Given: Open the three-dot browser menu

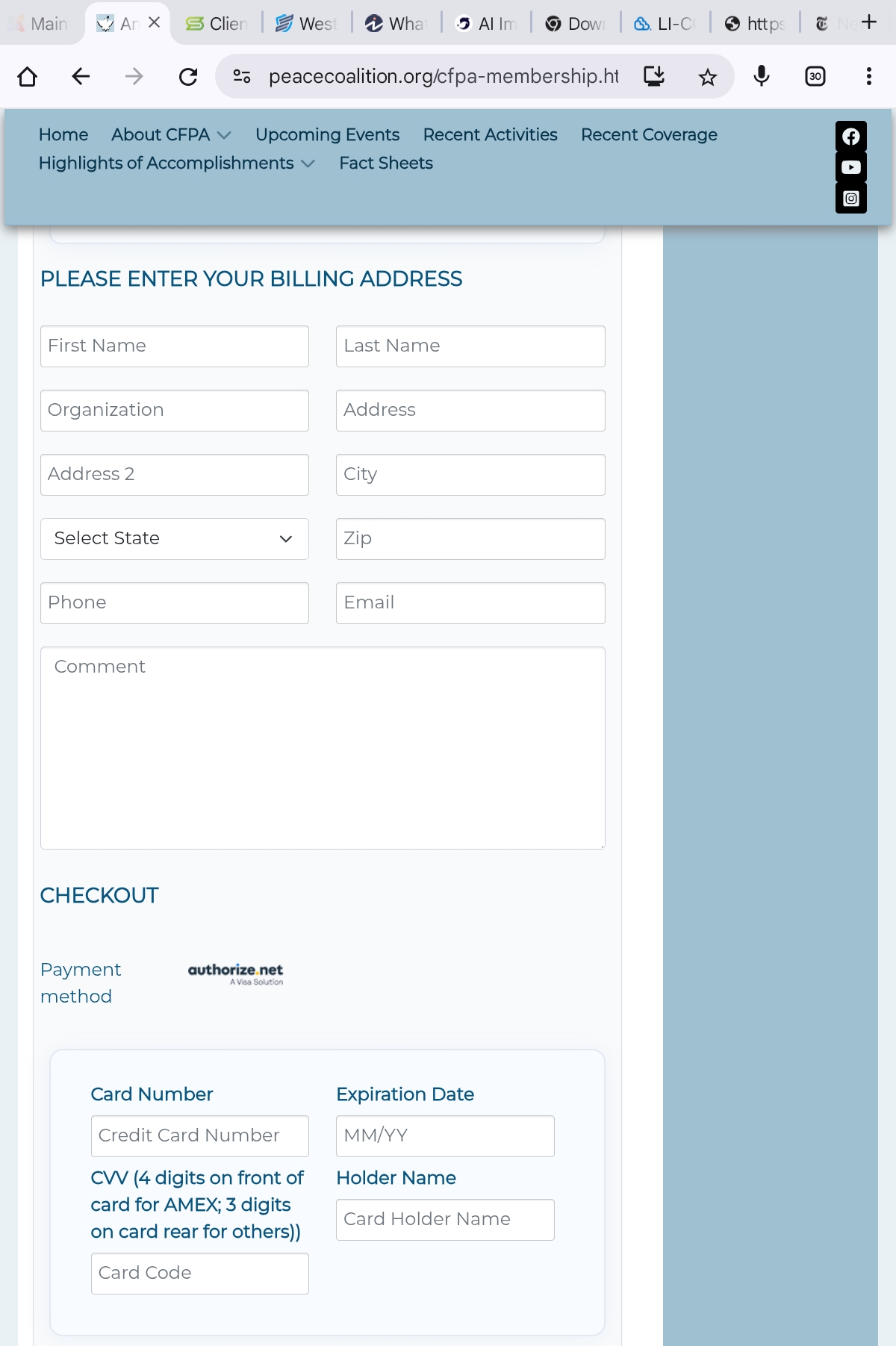Looking at the screenshot, I should click(x=868, y=76).
